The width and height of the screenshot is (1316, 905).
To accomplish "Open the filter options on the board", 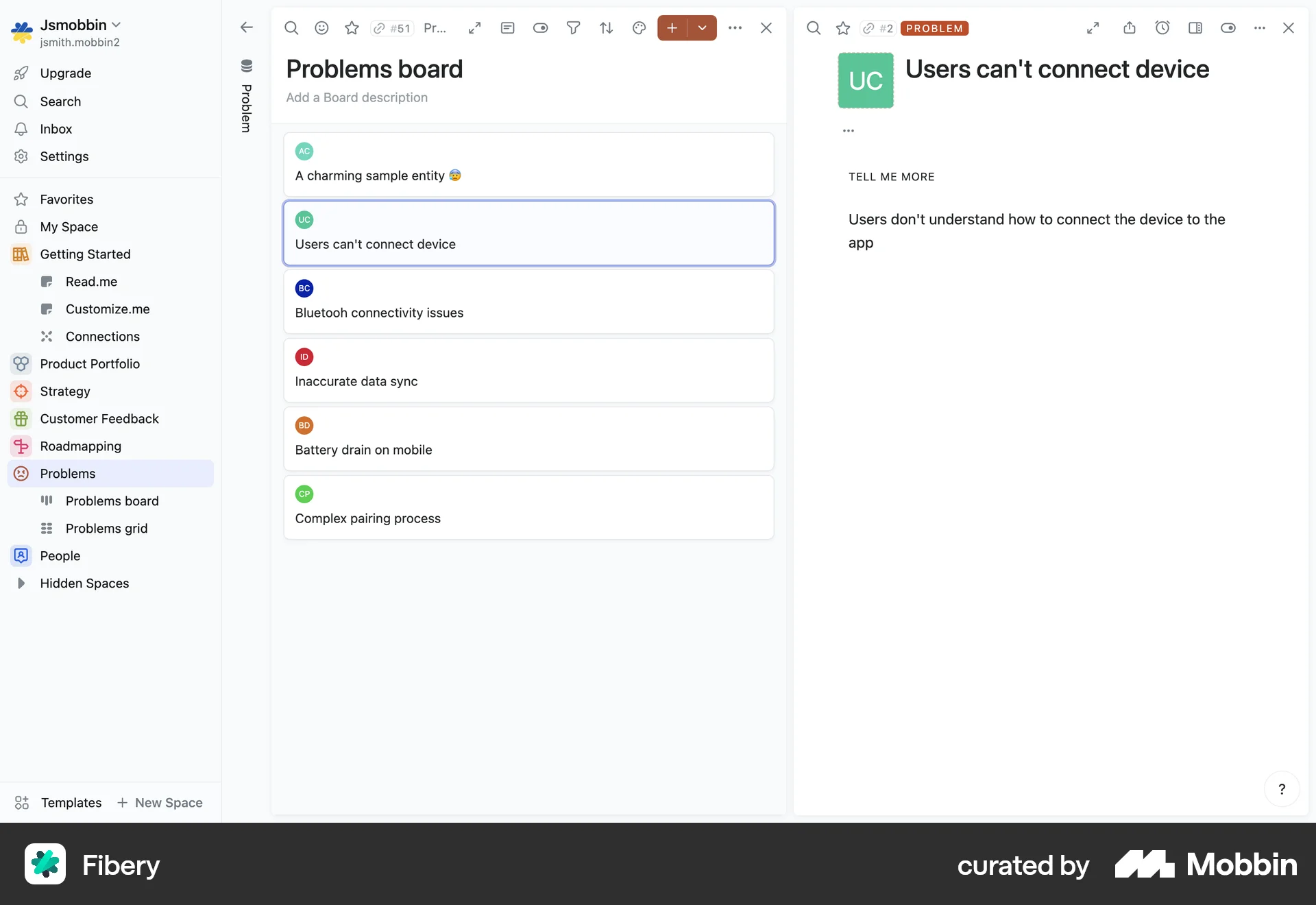I will [x=574, y=28].
